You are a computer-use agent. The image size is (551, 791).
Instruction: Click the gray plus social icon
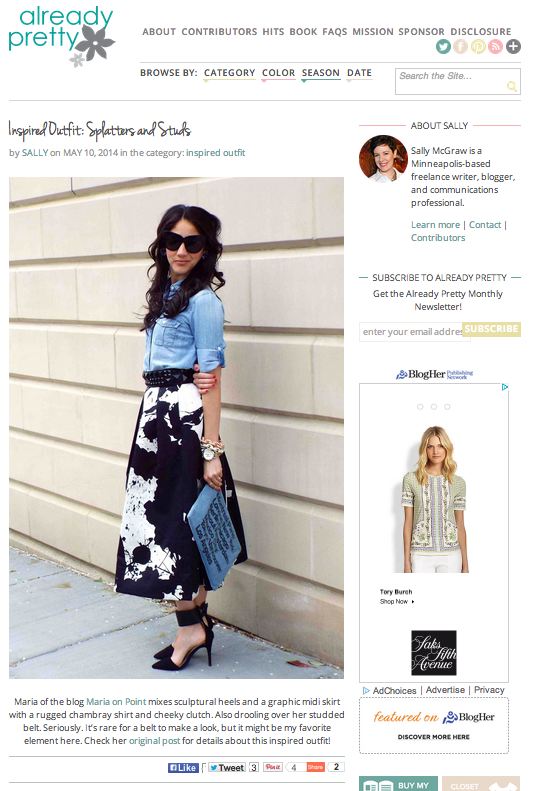[513, 47]
